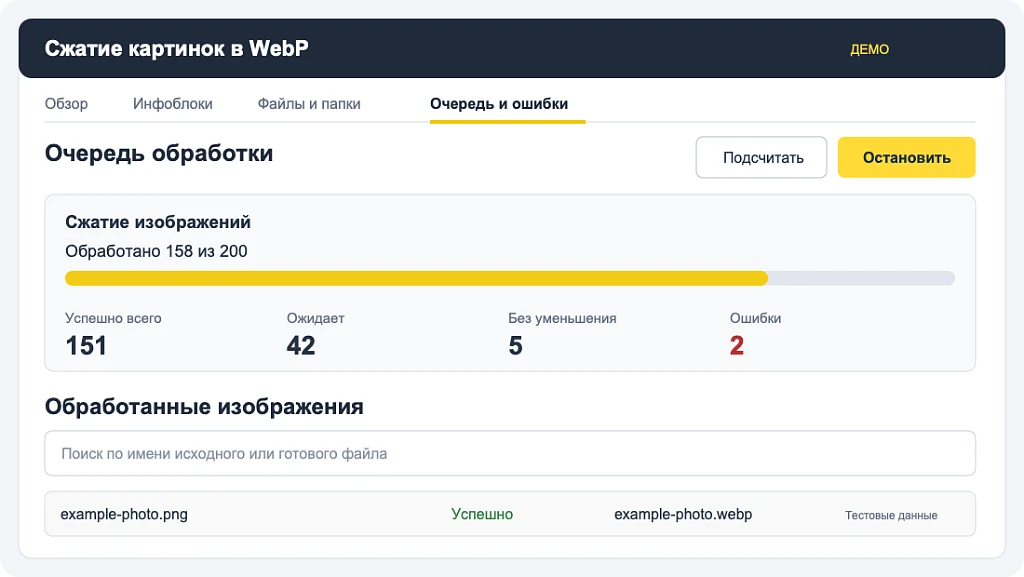Click the Без уменьшения value 5

[x=515, y=346]
